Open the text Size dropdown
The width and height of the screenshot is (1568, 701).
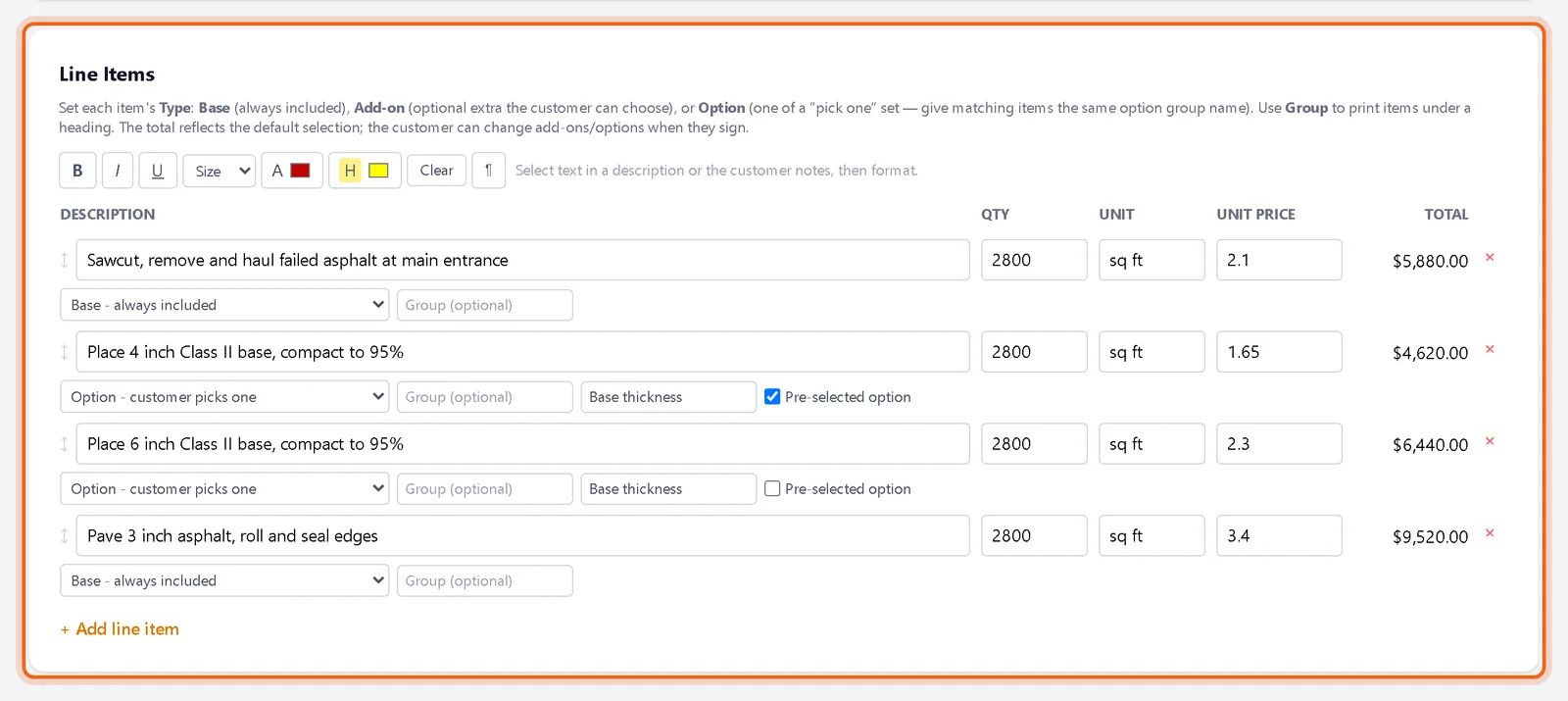(x=220, y=171)
